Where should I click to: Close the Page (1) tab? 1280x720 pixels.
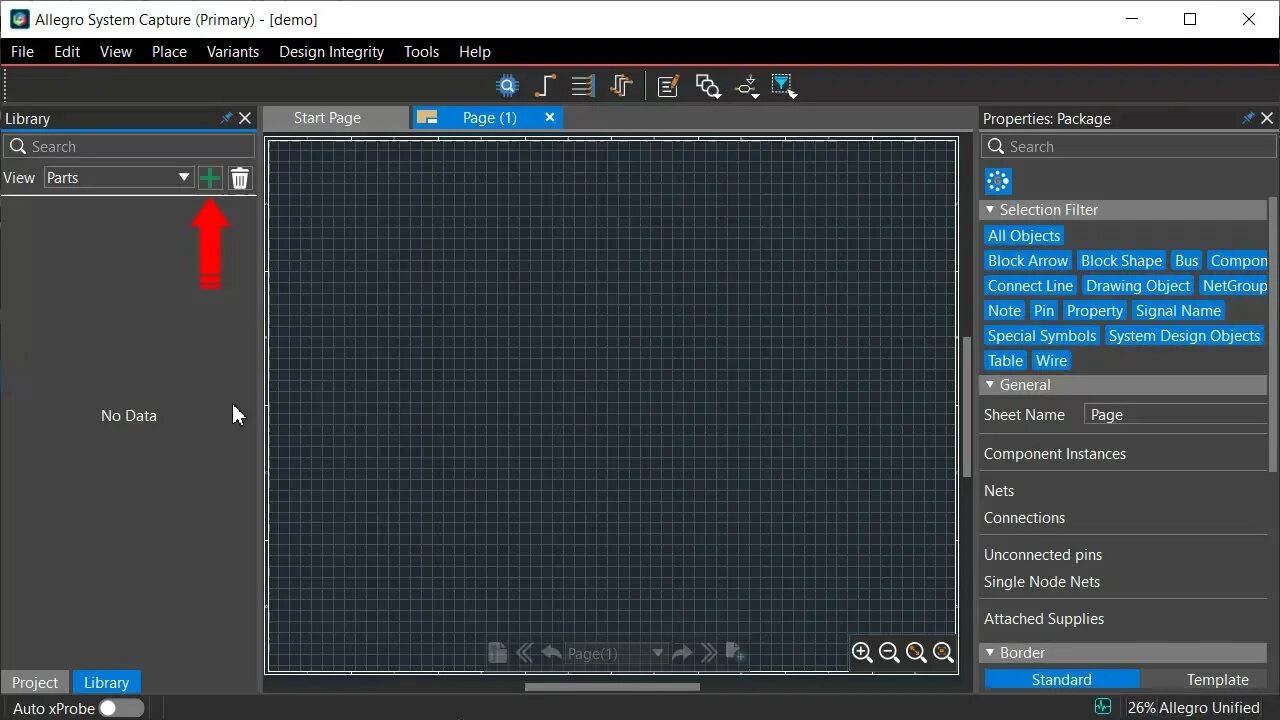pyautogui.click(x=549, y=118)
